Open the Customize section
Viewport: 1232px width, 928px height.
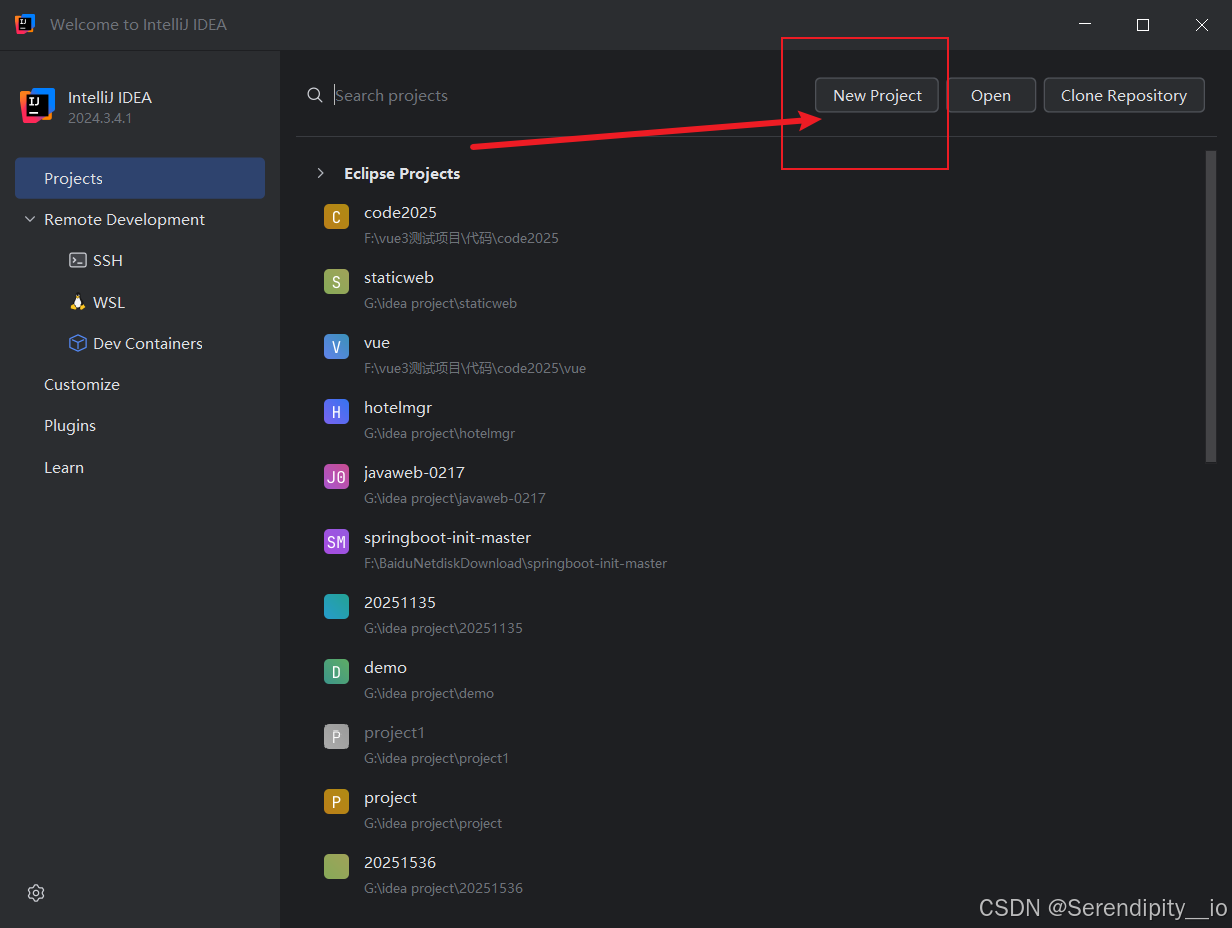pos(82,384)
